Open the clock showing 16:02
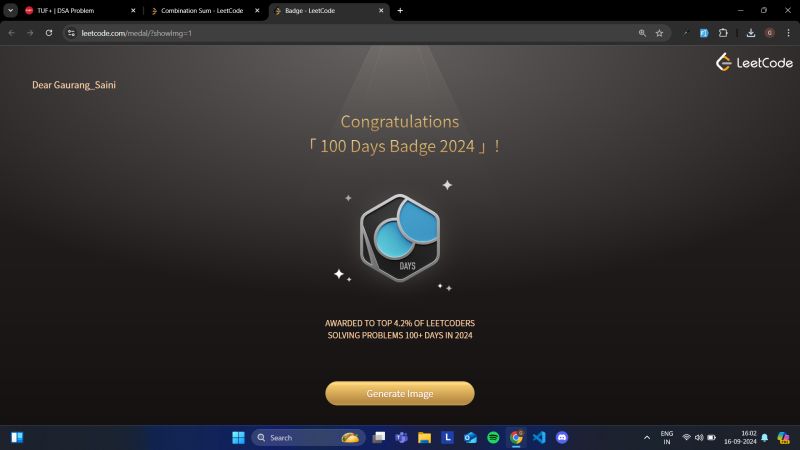The width and height of the screenshot is (800, 450). point(740,437)
